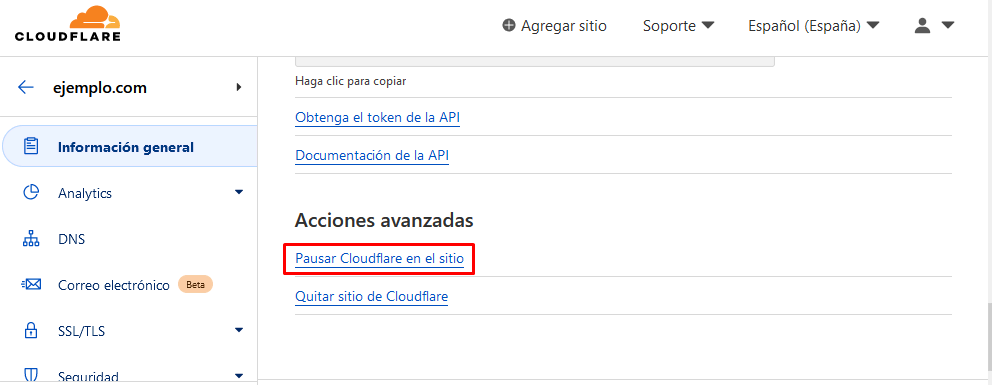The height and width of the screenshot is (385, 992).
Task: Click the plus icon beside Agregar sitio
Action: point(509,25)
